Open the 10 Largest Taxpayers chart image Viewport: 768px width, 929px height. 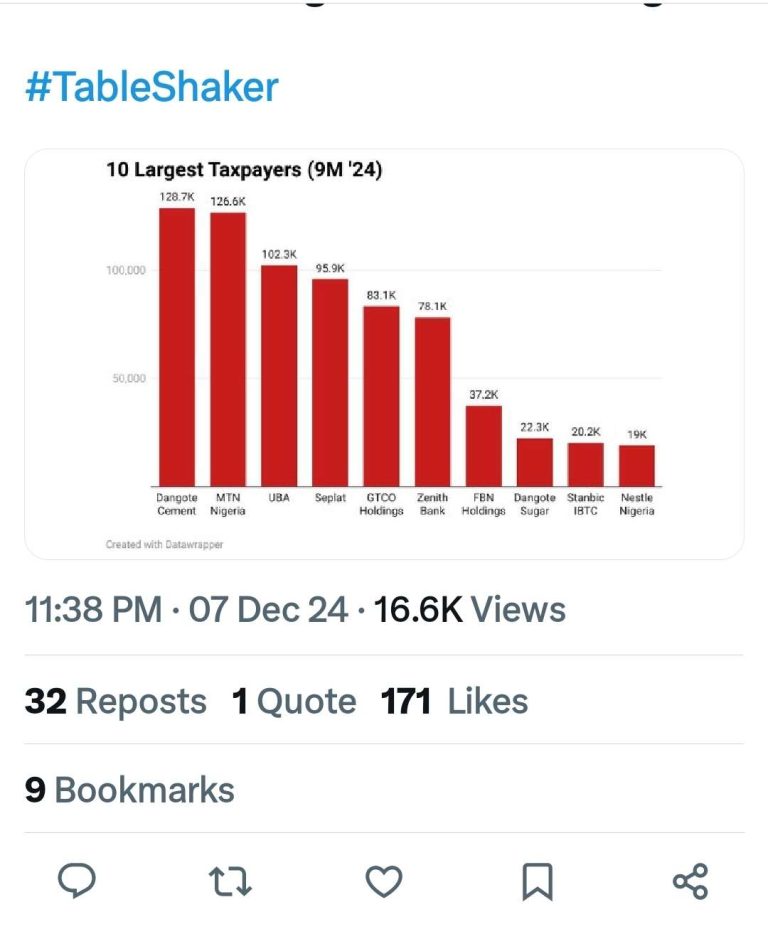click(x=384, y=353)
